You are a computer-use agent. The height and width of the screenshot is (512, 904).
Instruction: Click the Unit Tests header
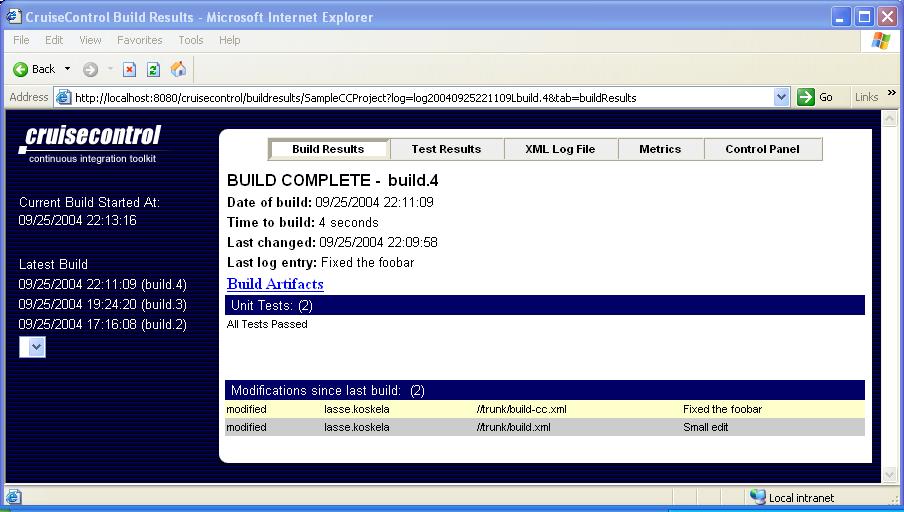point(545,305)
